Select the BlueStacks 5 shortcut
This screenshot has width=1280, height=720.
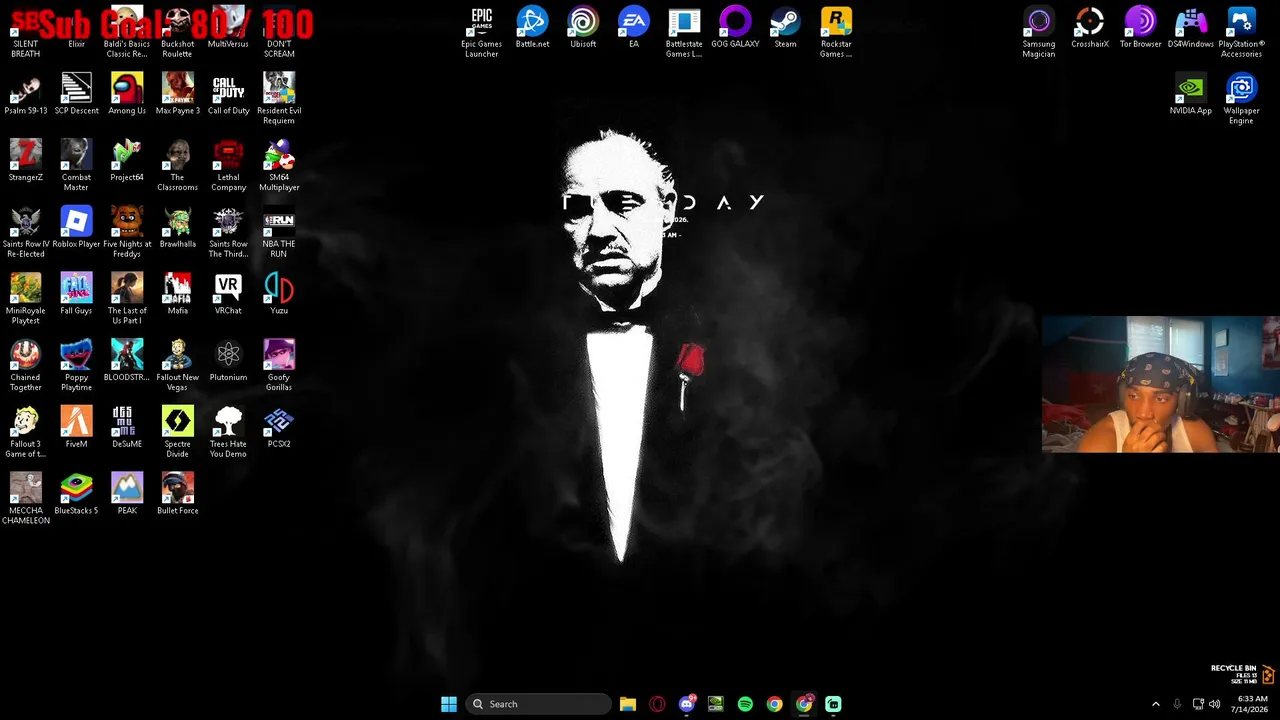(x=76, y=495)
